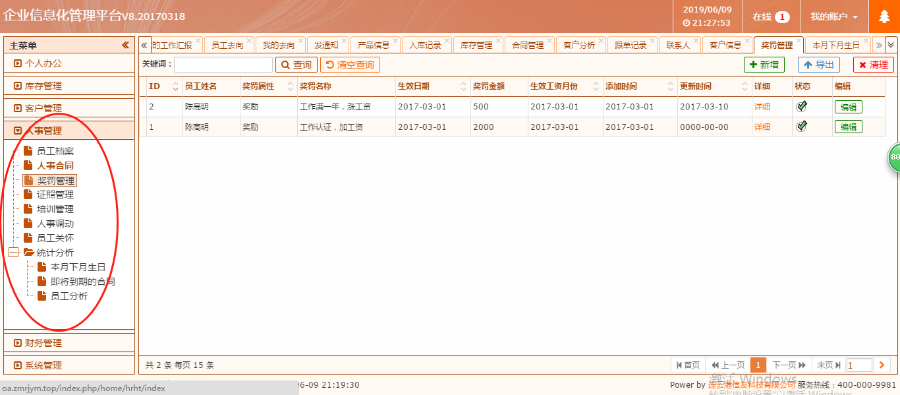Click the green round badge at right edge
Image resolution: width=900 pixels, height=395 pixels.
[894, 157]
